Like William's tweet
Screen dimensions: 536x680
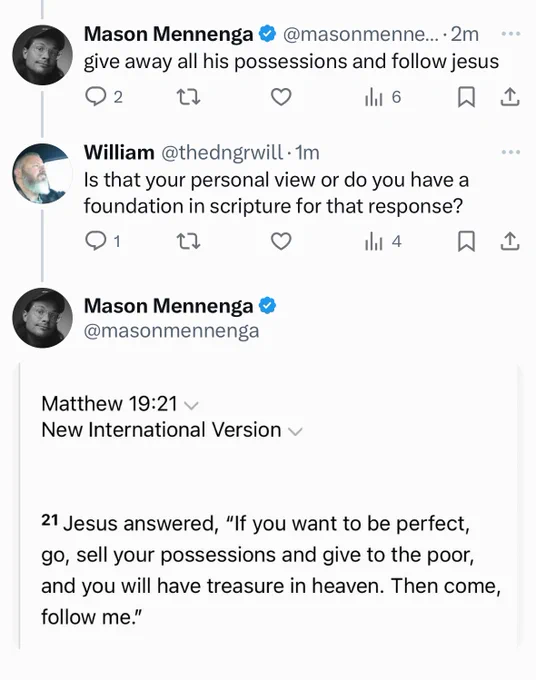click(x=281, y=241)
